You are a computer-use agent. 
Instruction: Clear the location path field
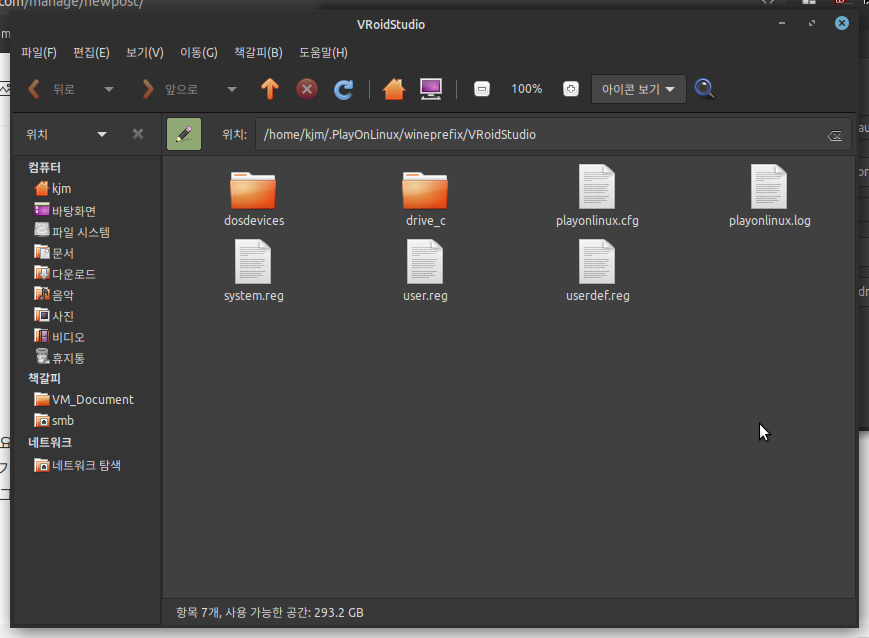(x=835, y=135)
